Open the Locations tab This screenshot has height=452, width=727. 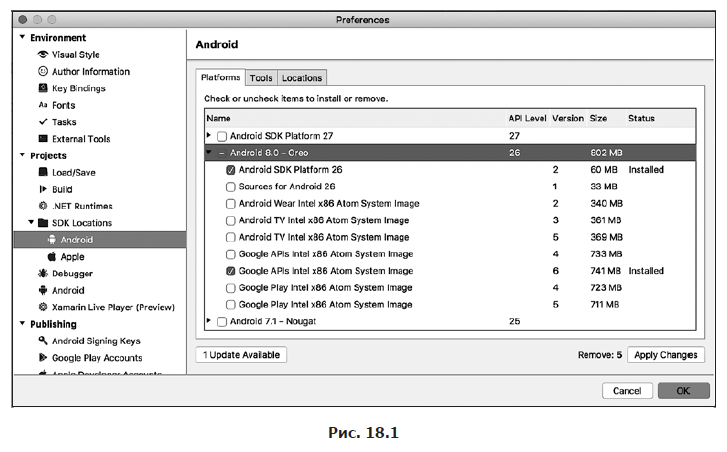click(302, 78)
